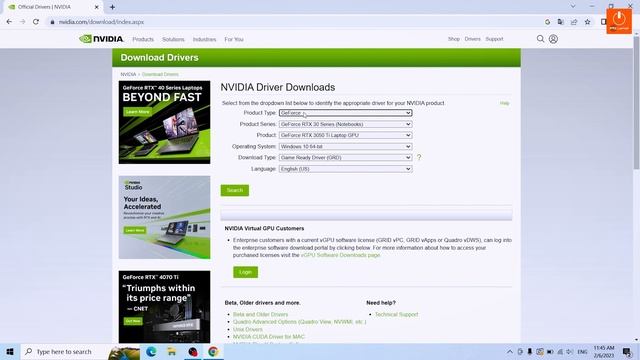
Task: Open the For You menu
Action: point(234,40)
